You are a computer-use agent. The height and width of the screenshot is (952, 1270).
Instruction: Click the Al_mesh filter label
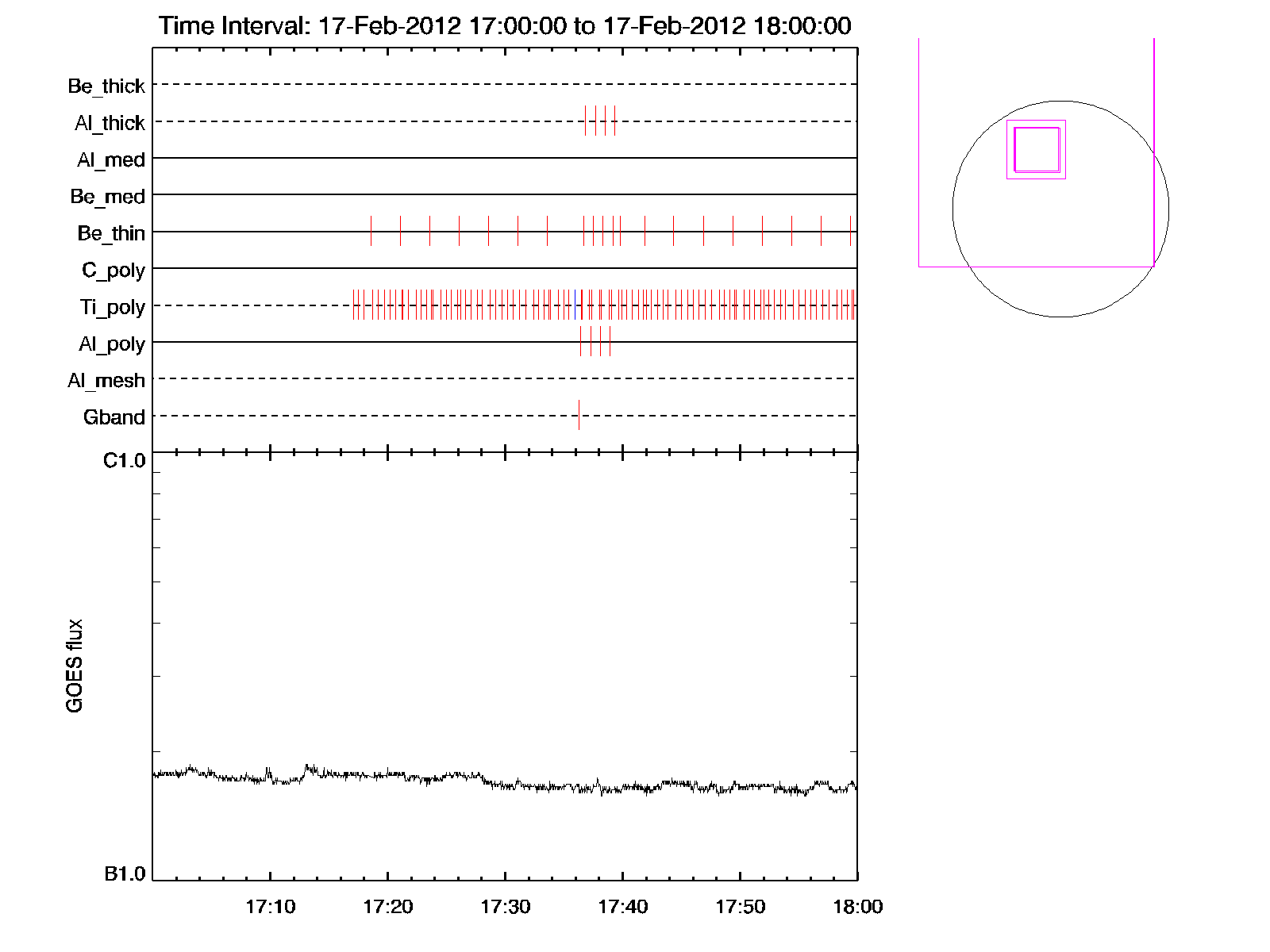[106, 381]
